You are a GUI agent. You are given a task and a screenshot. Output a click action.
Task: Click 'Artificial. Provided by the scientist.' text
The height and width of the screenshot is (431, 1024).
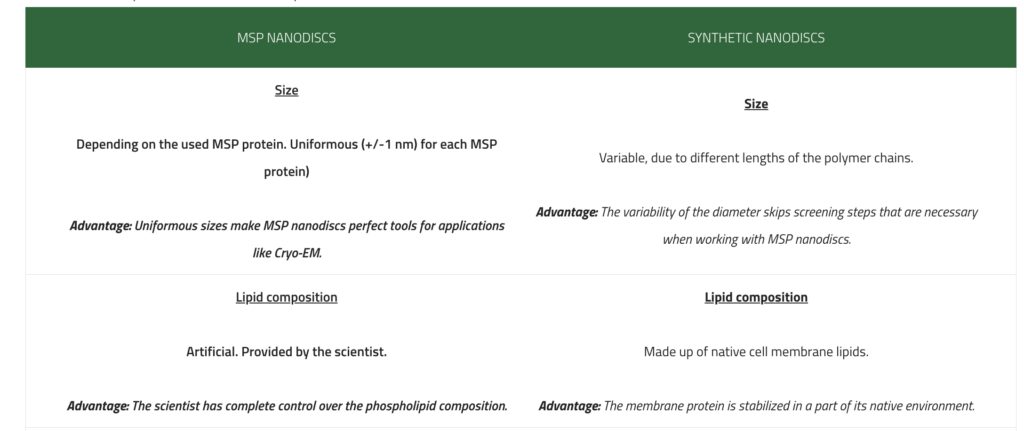pos(286,352)
